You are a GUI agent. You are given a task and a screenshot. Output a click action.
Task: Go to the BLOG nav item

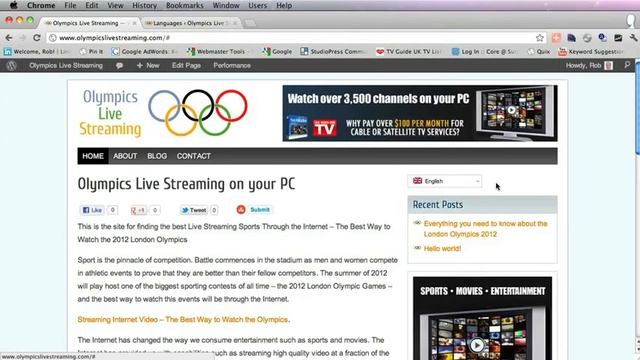(x=157, y=156)
